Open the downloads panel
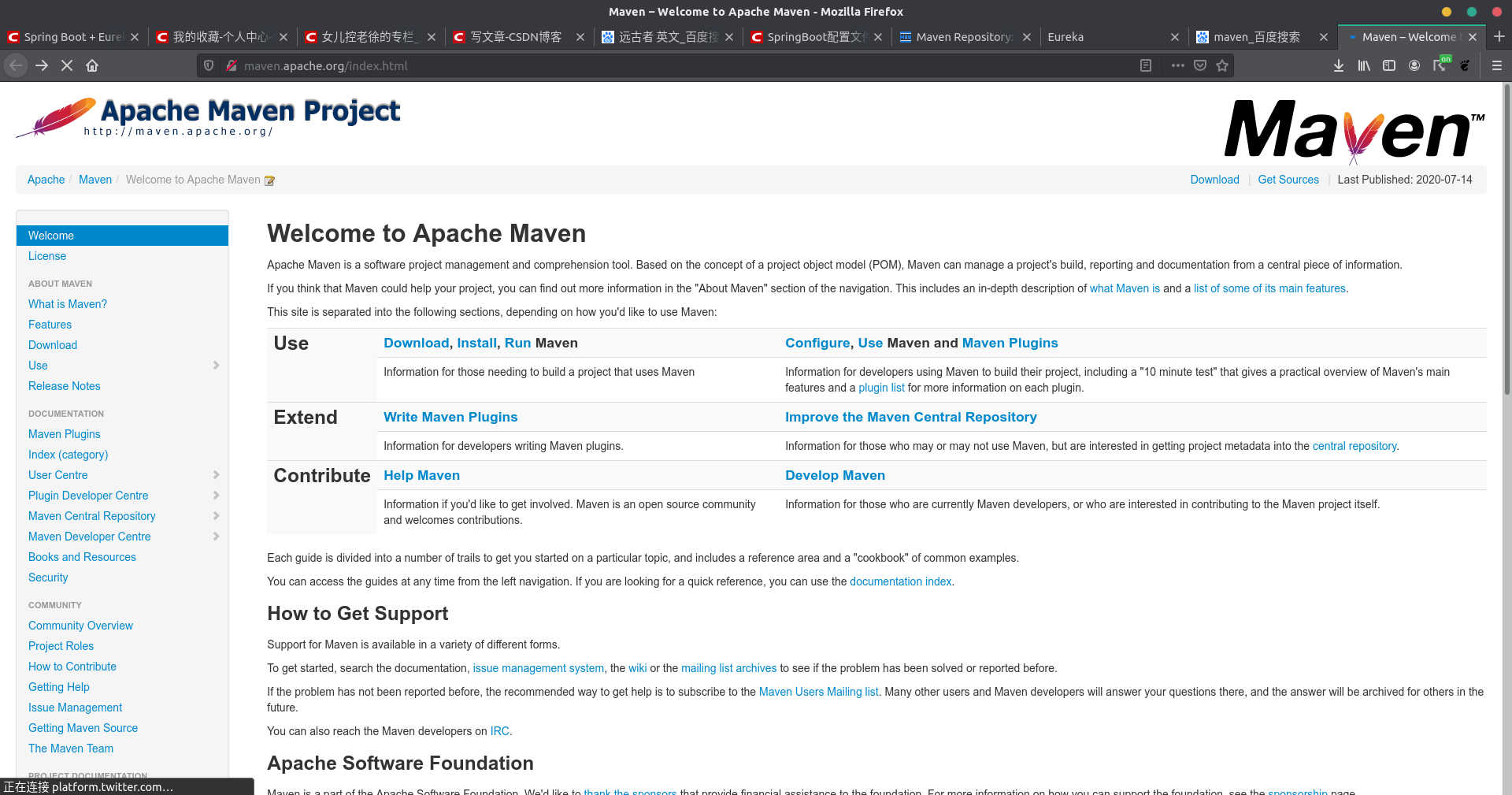1512x795 pixels. 1339,65
